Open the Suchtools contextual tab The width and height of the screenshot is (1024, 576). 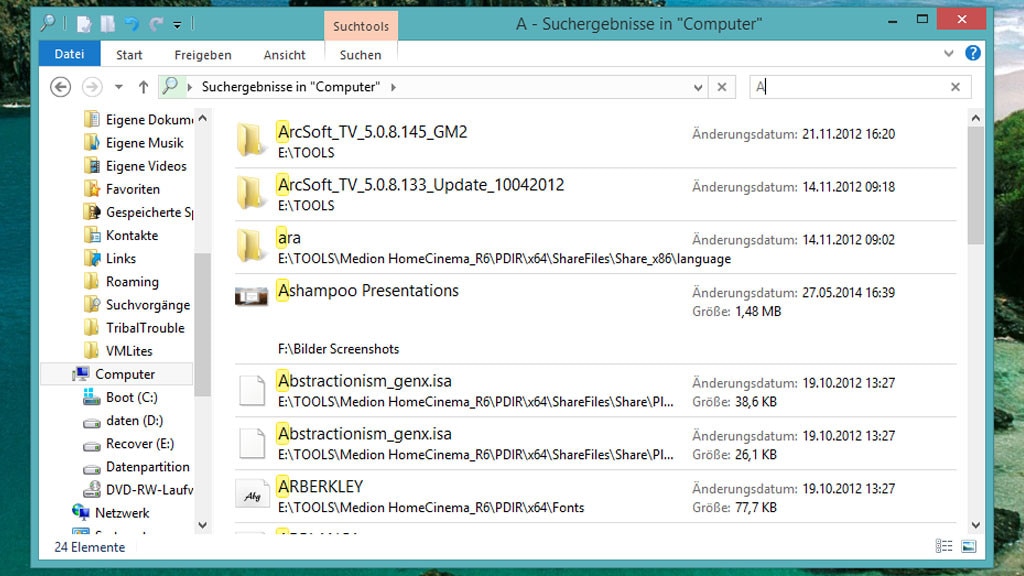pyautogui.click(x=360, y=26)
